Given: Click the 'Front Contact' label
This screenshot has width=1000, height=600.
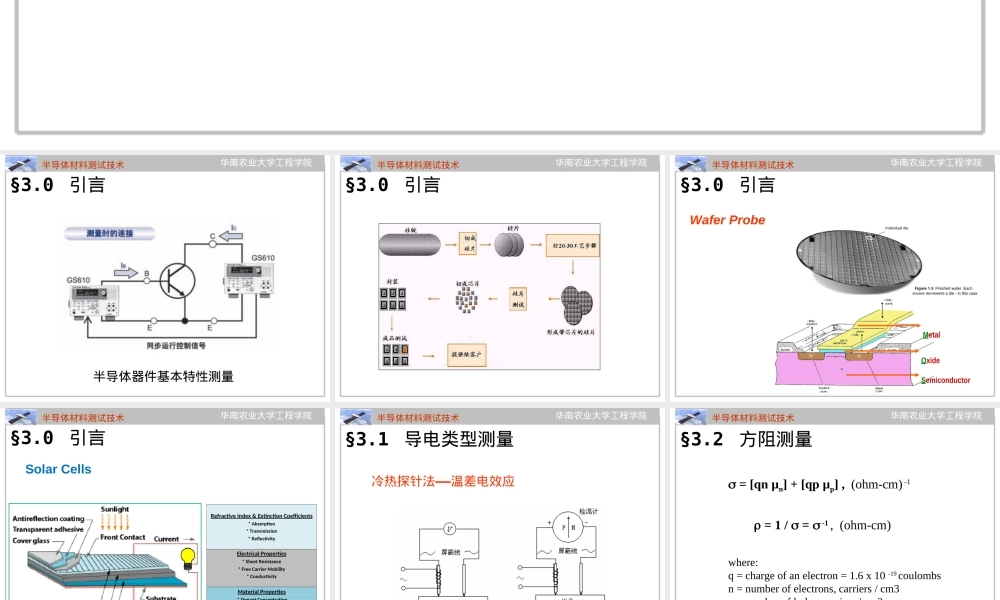Looking at the screenshot, I should tap(122, 537).
